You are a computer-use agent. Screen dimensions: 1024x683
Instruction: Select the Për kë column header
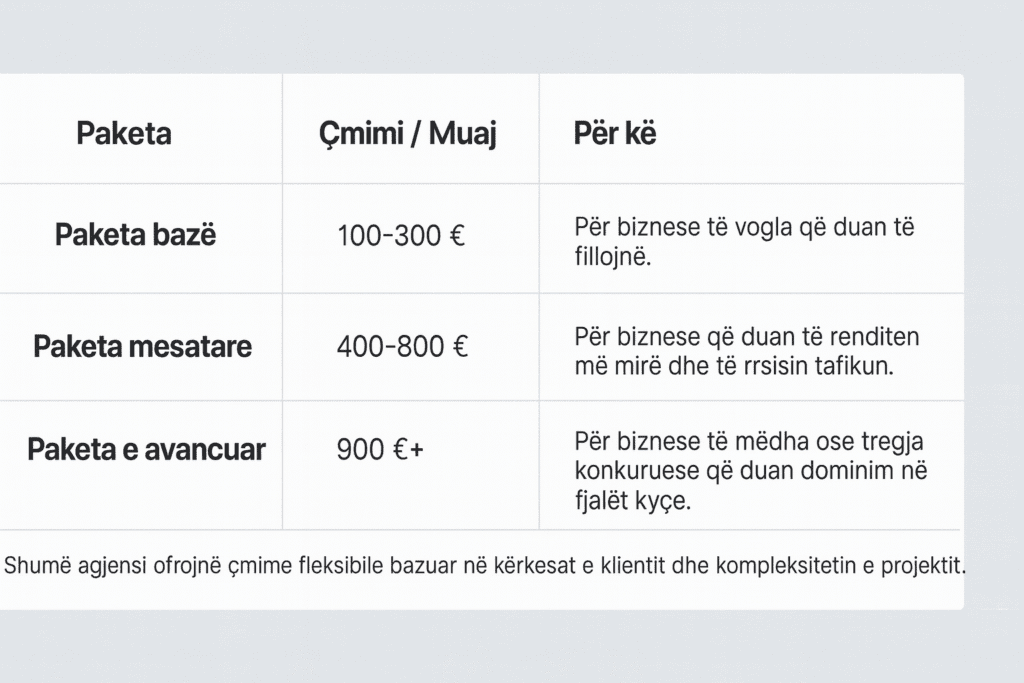[x=615, y=134]
